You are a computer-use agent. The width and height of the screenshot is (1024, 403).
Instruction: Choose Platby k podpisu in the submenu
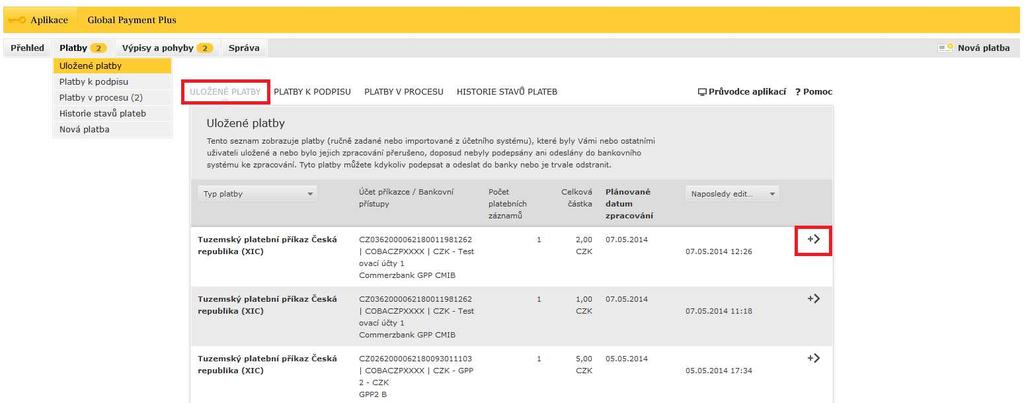[112, 82]
